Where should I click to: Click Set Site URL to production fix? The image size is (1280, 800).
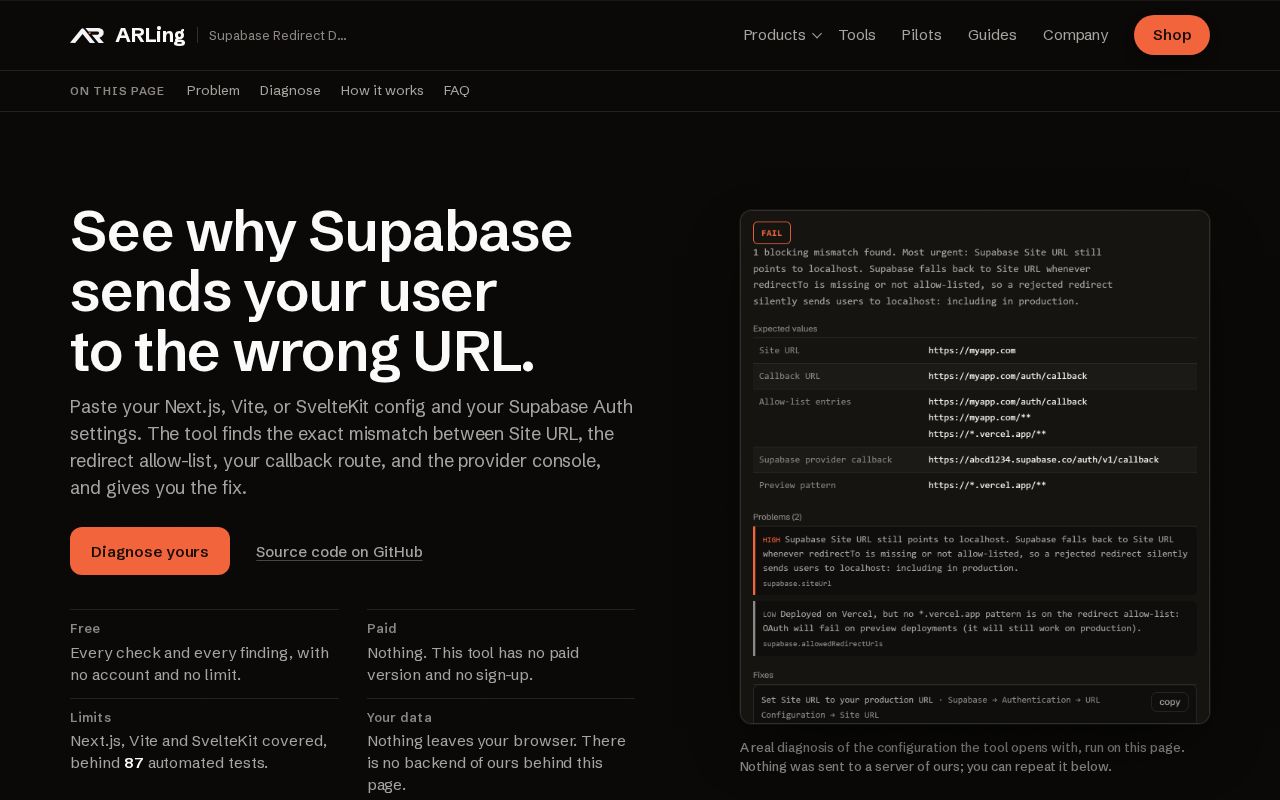(847, 700)
